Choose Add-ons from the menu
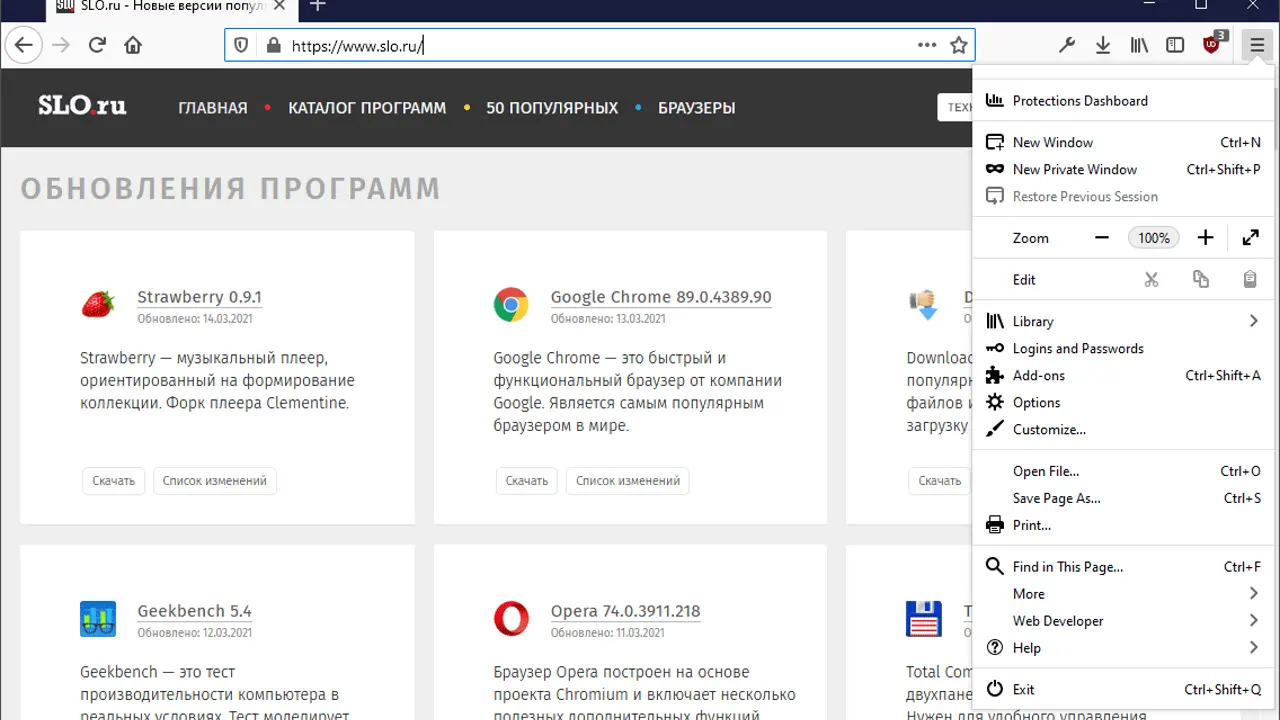 (1038, 376)
